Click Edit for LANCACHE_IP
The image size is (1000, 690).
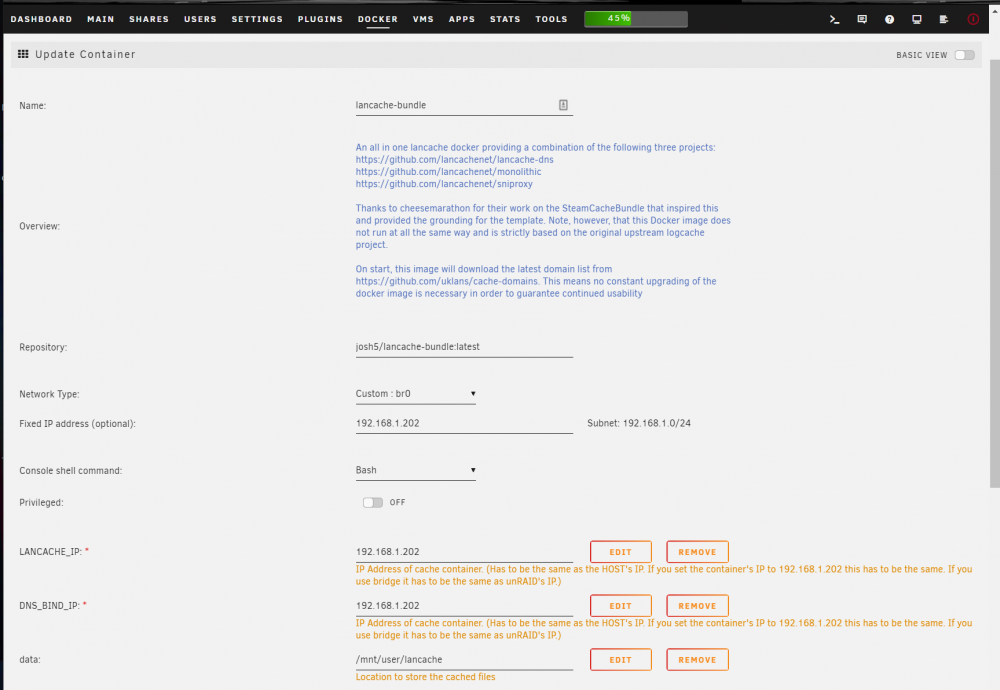621,552
